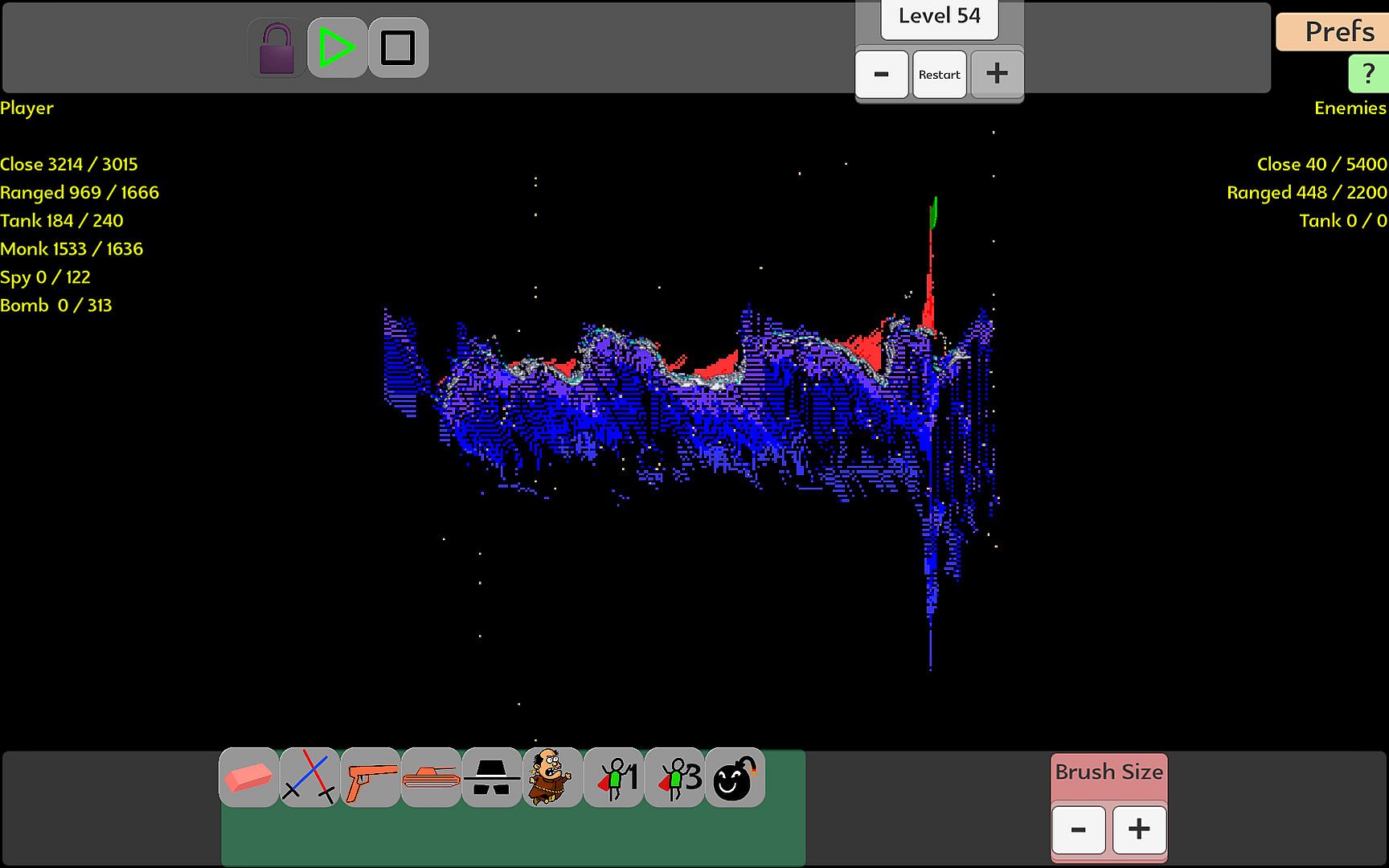This screenshot has height=868, width=1389.
Task: Select the eraser tool
Action: click(x=249, y=777)
